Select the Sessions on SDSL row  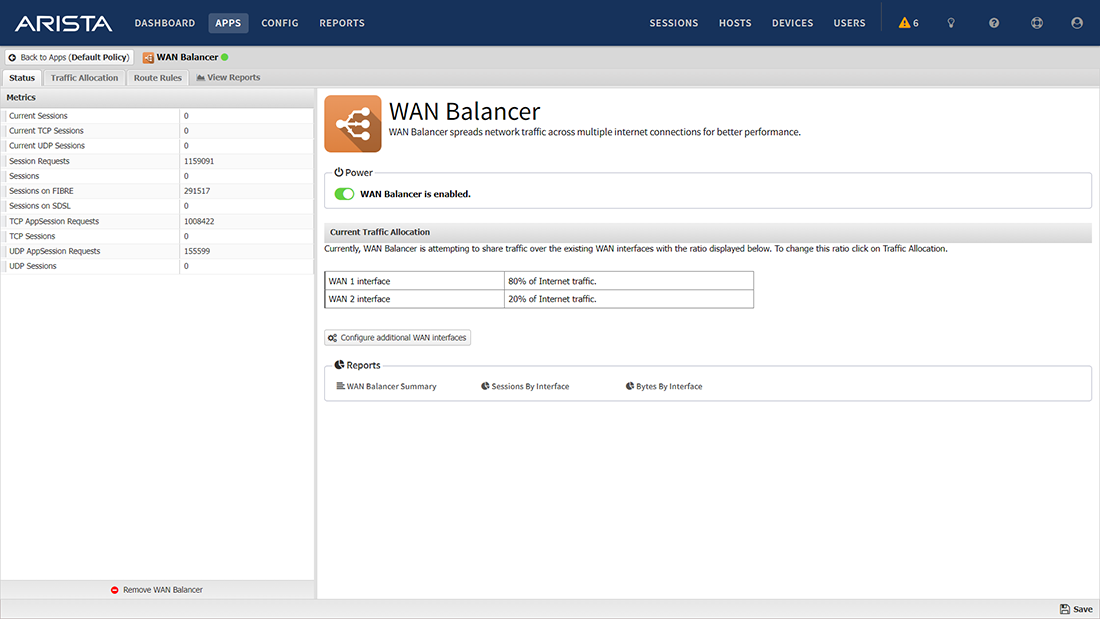point(157,206)
